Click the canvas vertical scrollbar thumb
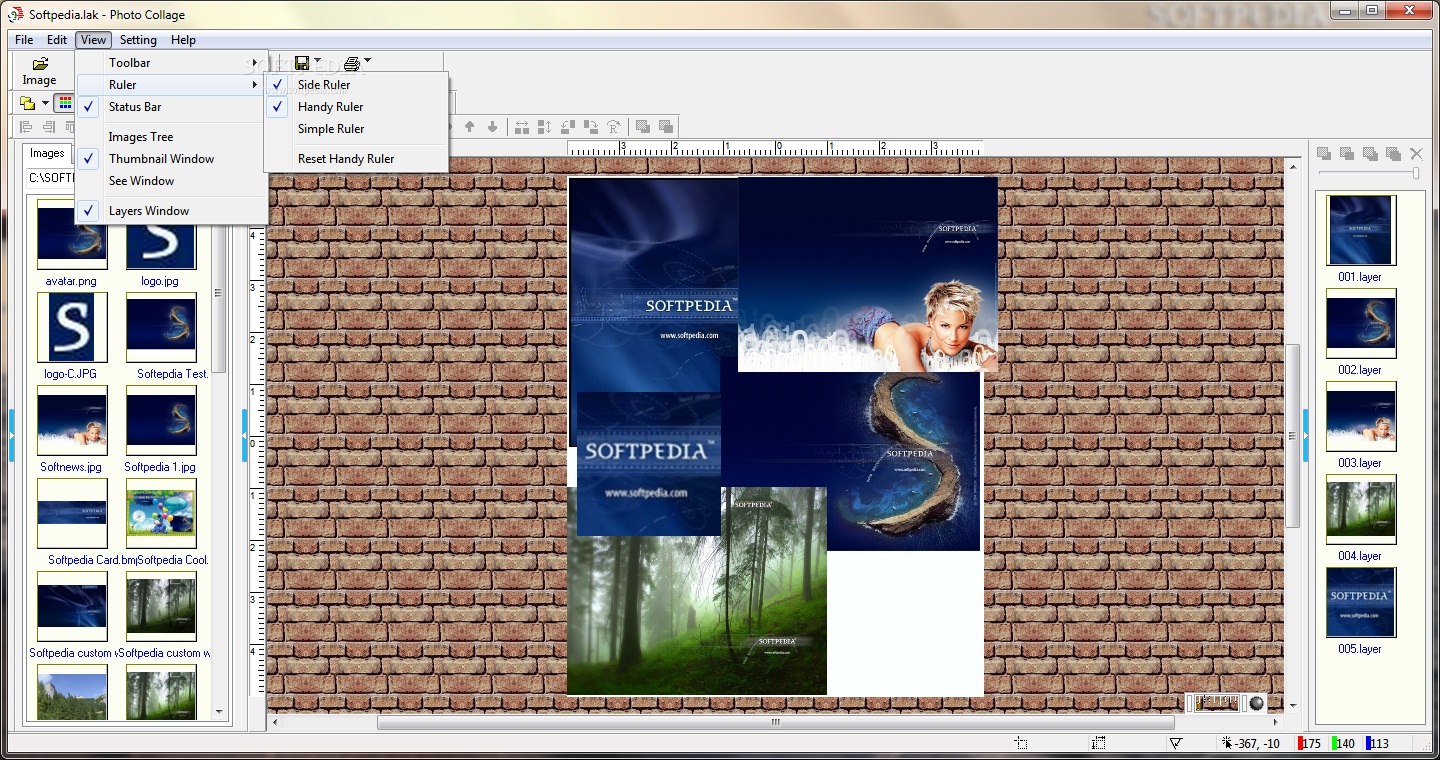Viewport: 1440px width, 760px height. click(1293, 436)
